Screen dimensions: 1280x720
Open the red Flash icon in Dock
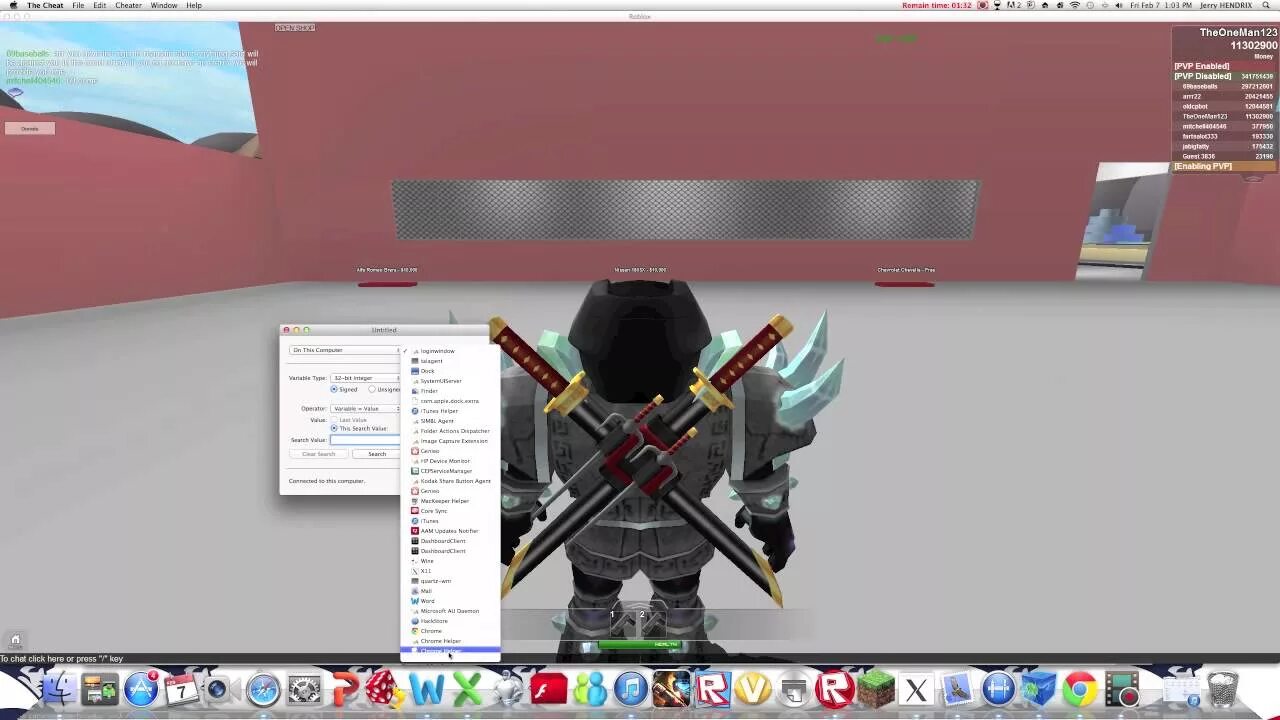[x=549, y=690]
